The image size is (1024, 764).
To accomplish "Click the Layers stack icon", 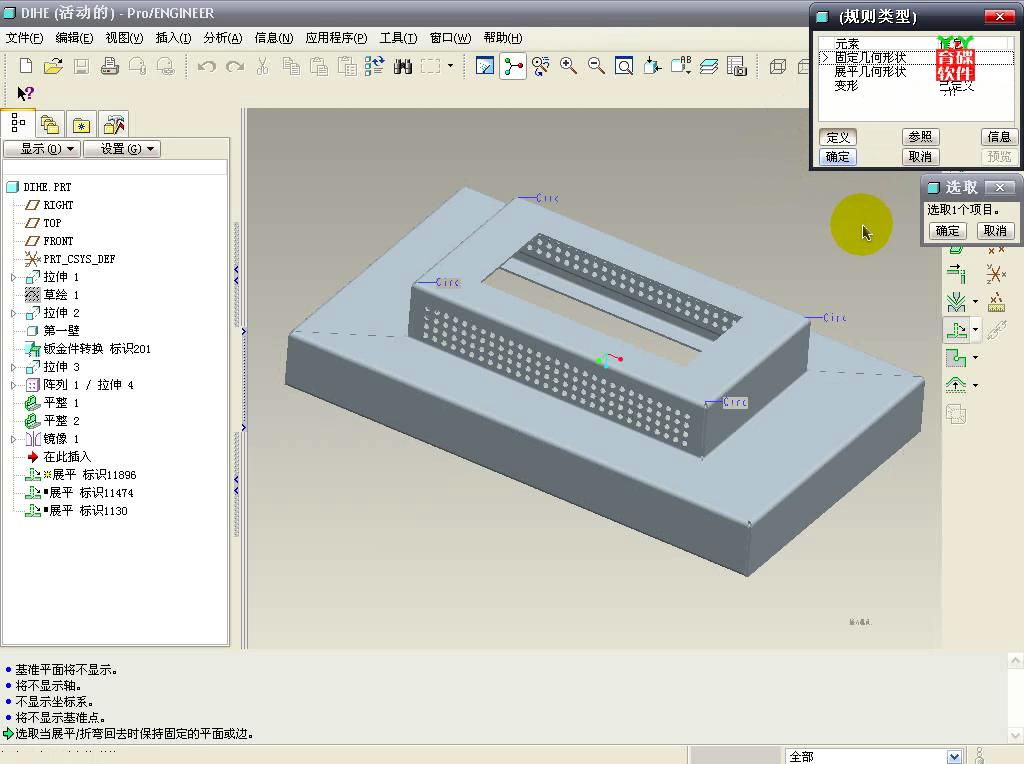I will pyautogui.click(x=709, y=66).
